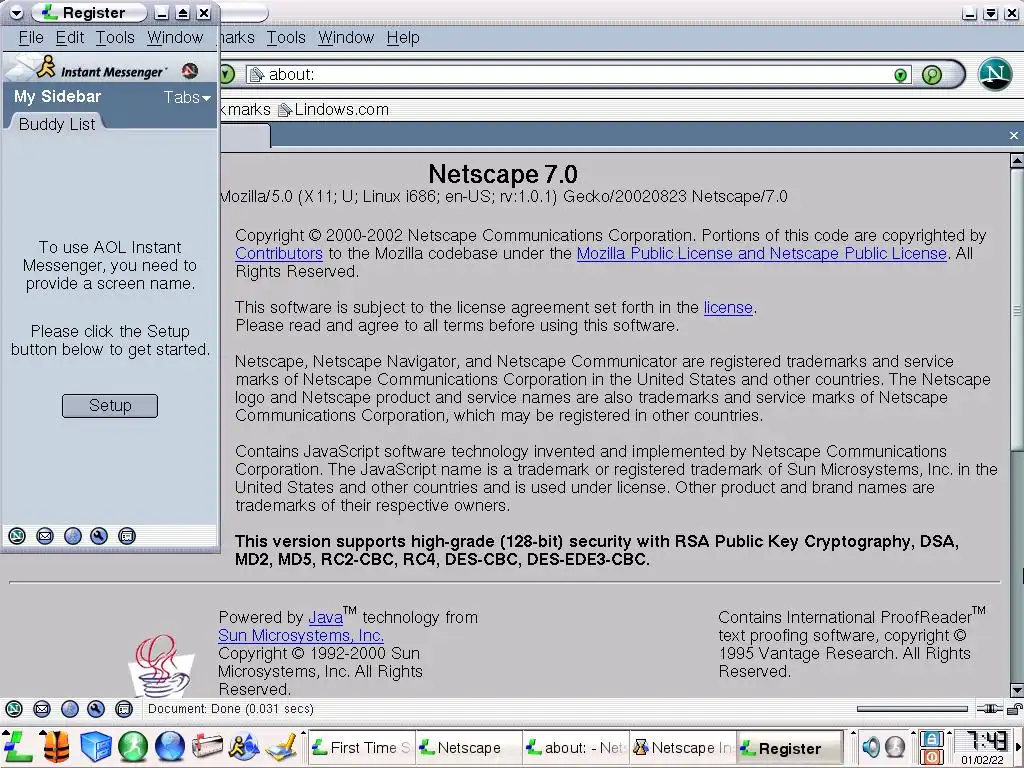Open the Sun Microsystems, Inc. link
The height and width of the screenshot is (768, 1024).
point(300,635)
